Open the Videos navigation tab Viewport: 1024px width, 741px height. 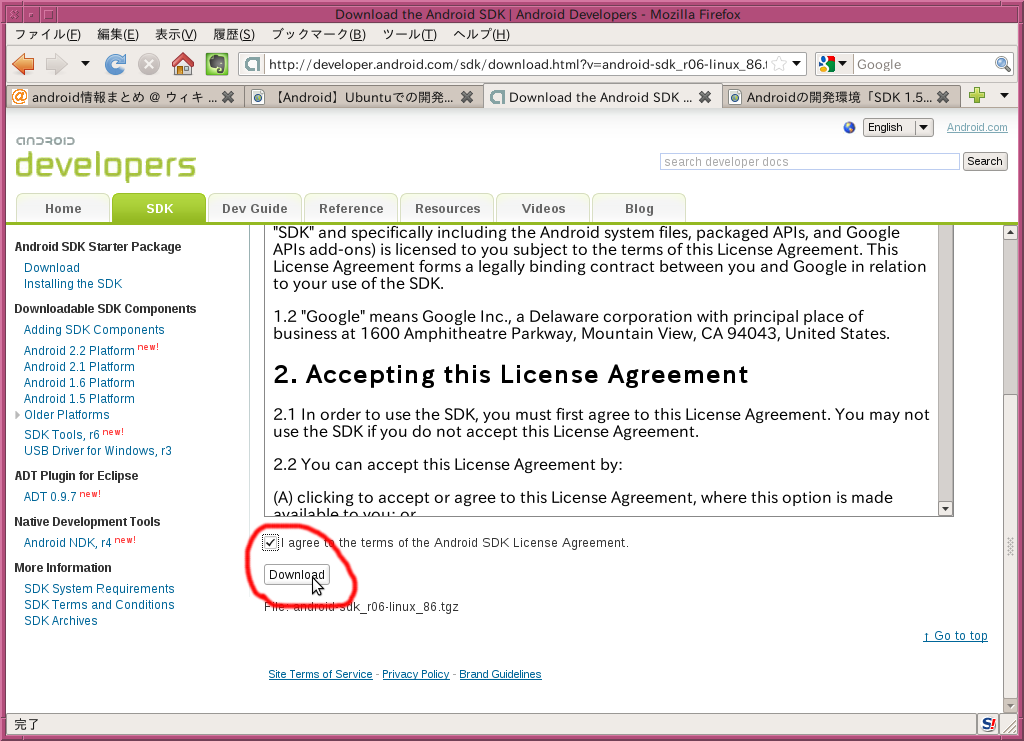(x=543, y=208)
